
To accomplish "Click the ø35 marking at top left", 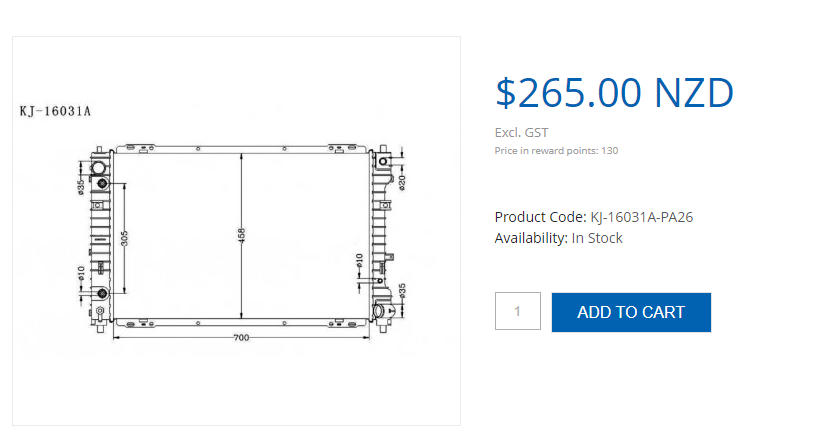I will coord(81,185).
